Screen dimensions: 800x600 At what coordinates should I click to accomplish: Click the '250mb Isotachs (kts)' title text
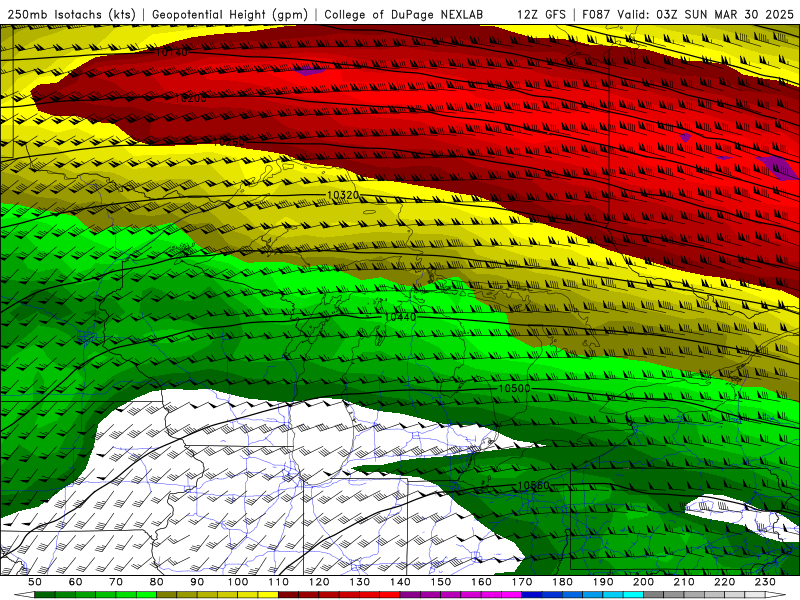71,15
